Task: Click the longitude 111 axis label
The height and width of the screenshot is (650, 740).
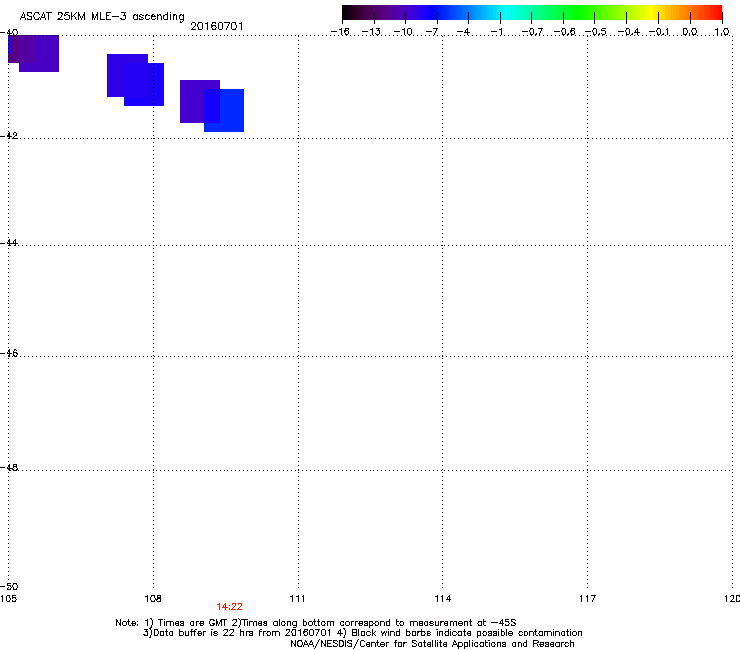Action: coord(297,599)
